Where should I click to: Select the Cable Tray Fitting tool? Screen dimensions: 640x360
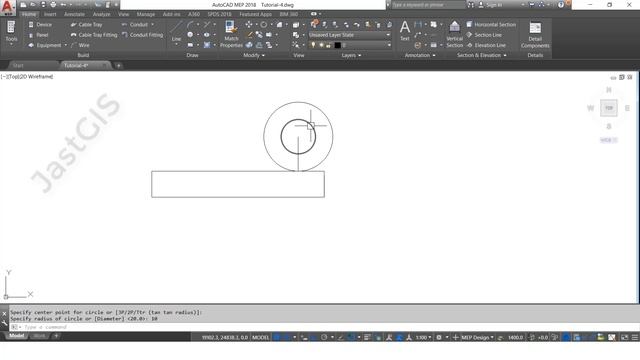94,35
